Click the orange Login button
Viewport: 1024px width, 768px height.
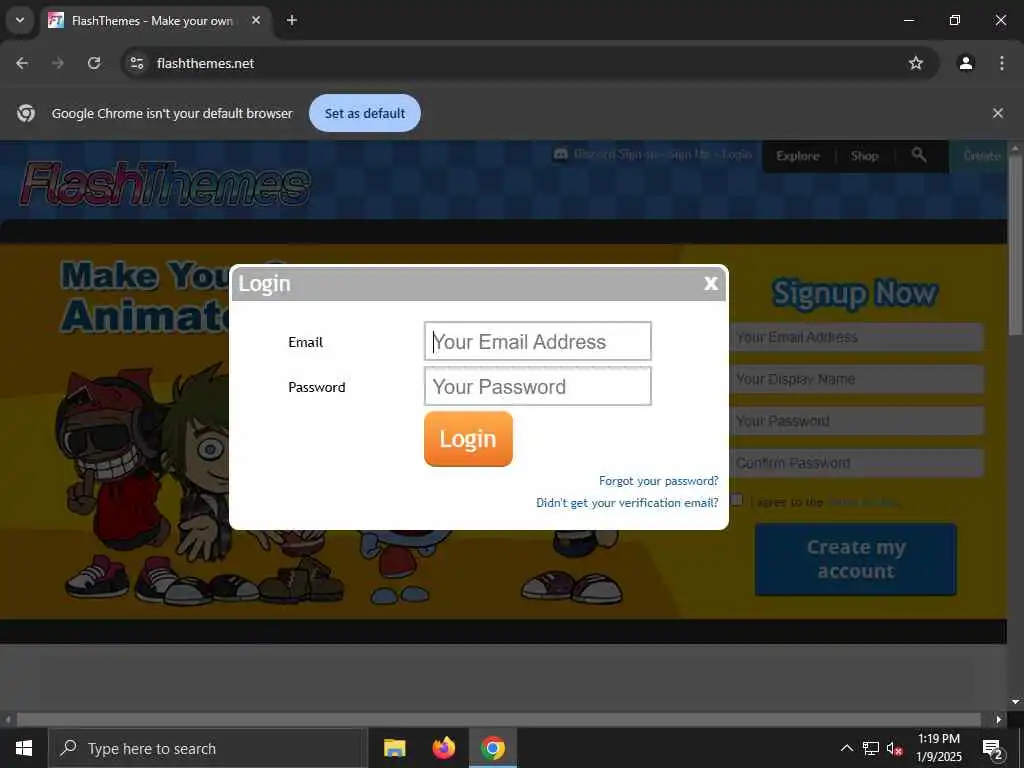(x=468, y=439)
